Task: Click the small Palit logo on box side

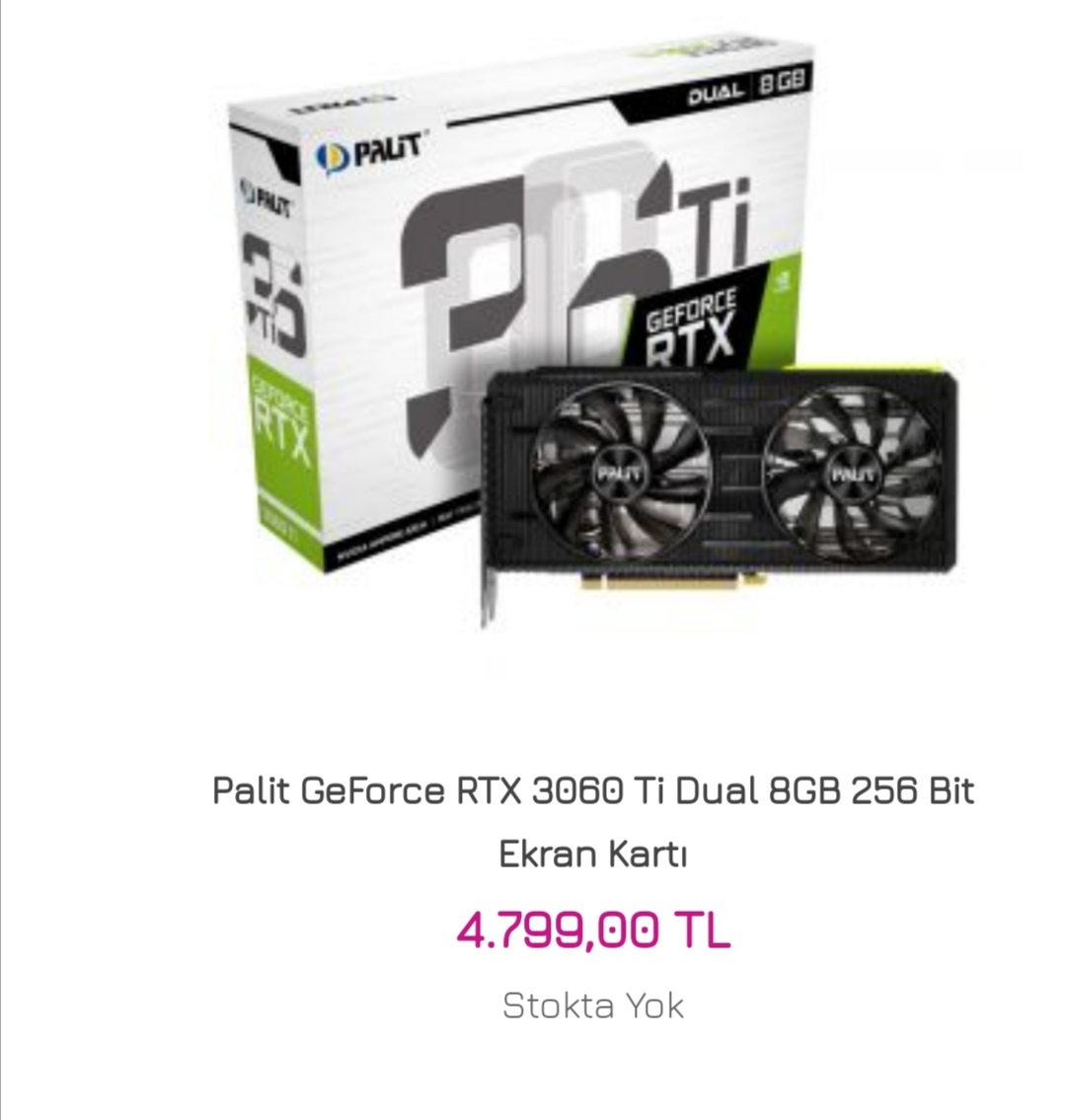Action: click(265, 199)
